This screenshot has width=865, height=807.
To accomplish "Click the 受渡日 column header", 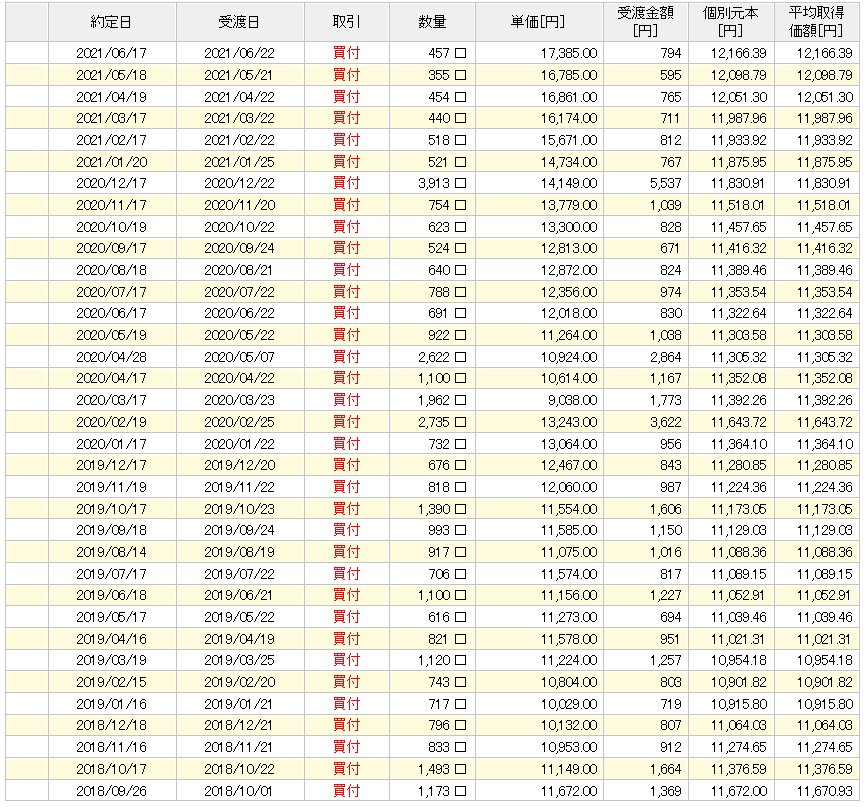I will click(x=238, y=20).
